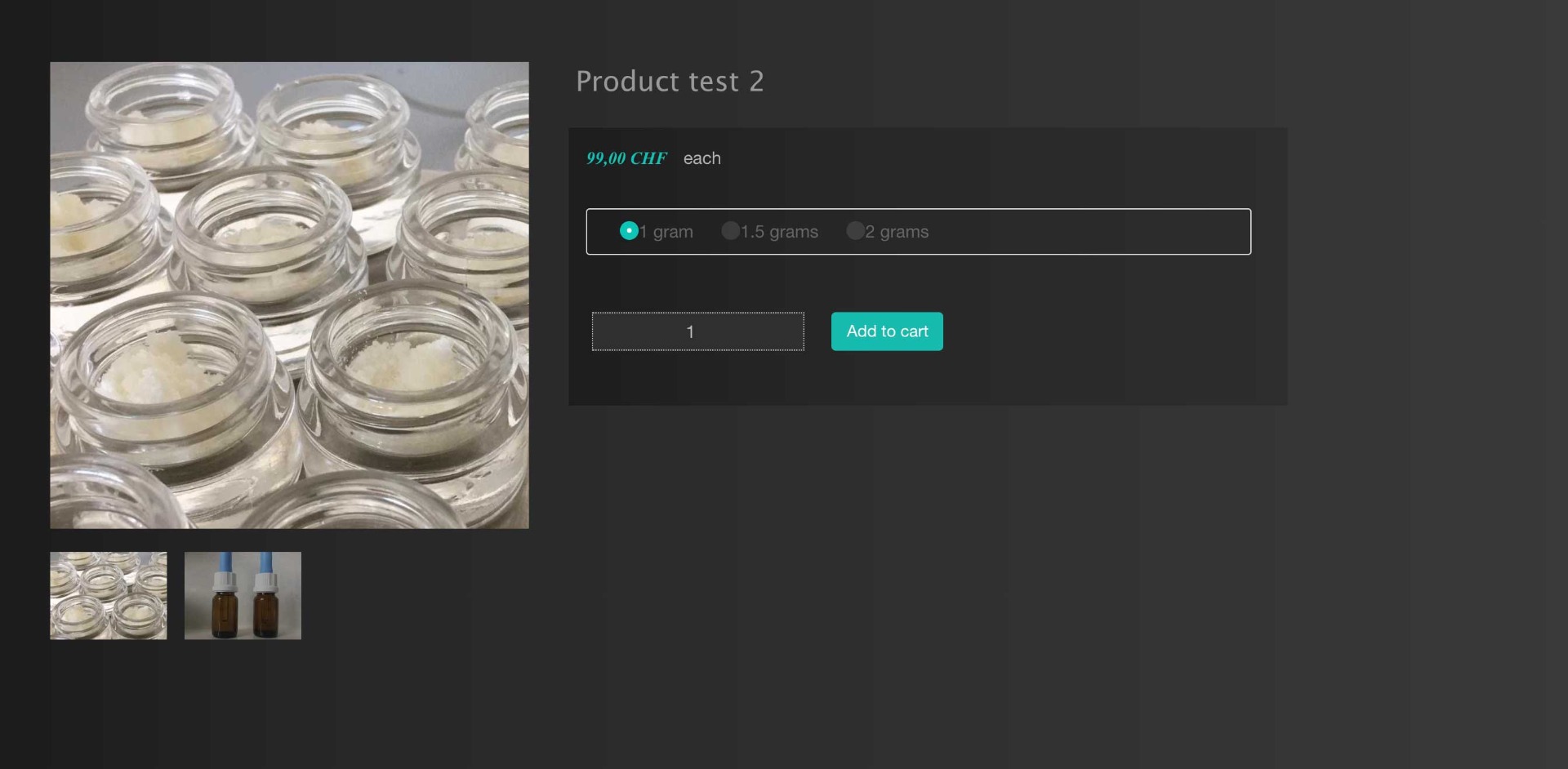Click the Add to cart button
1568x769 pixels.
[887, 331]
